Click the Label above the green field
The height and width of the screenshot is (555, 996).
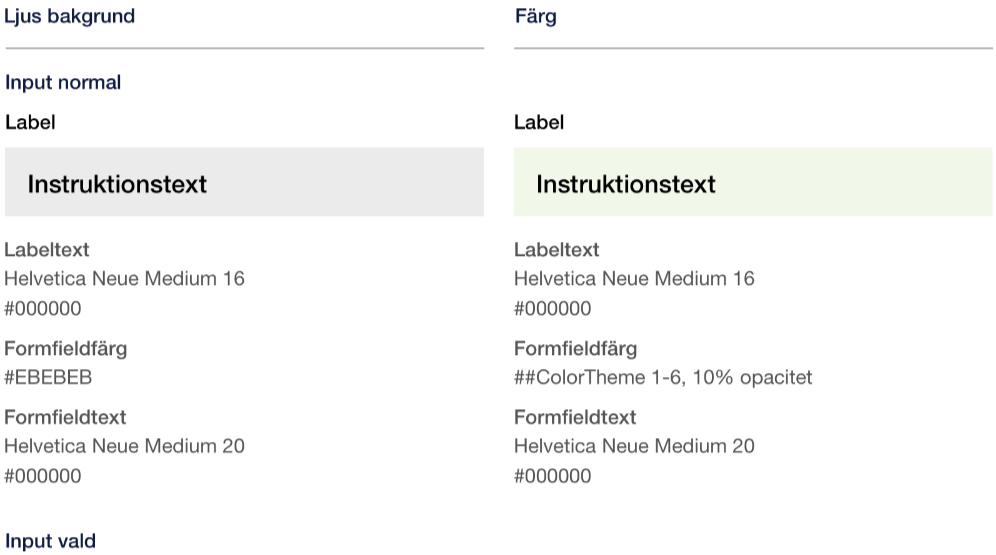pyautogui.click(x=539, y=122)
